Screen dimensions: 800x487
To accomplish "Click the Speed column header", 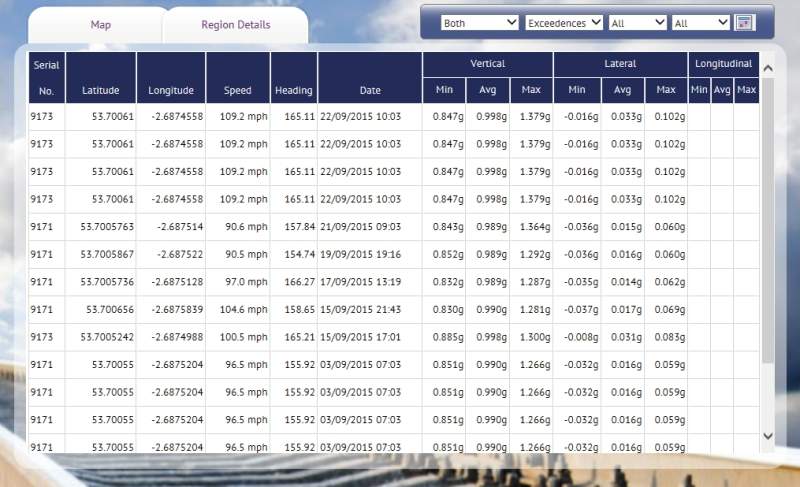I will coord(237,90).
